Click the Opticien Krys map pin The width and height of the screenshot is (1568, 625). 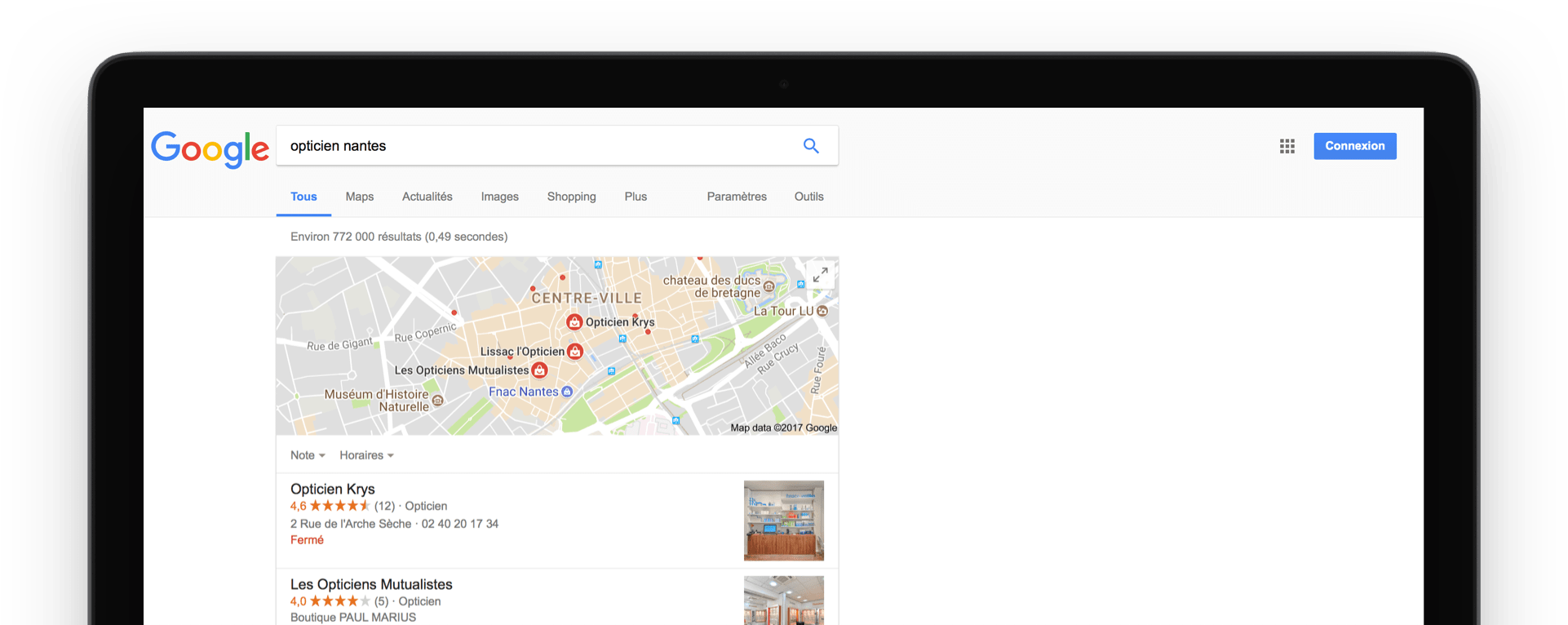574,322
